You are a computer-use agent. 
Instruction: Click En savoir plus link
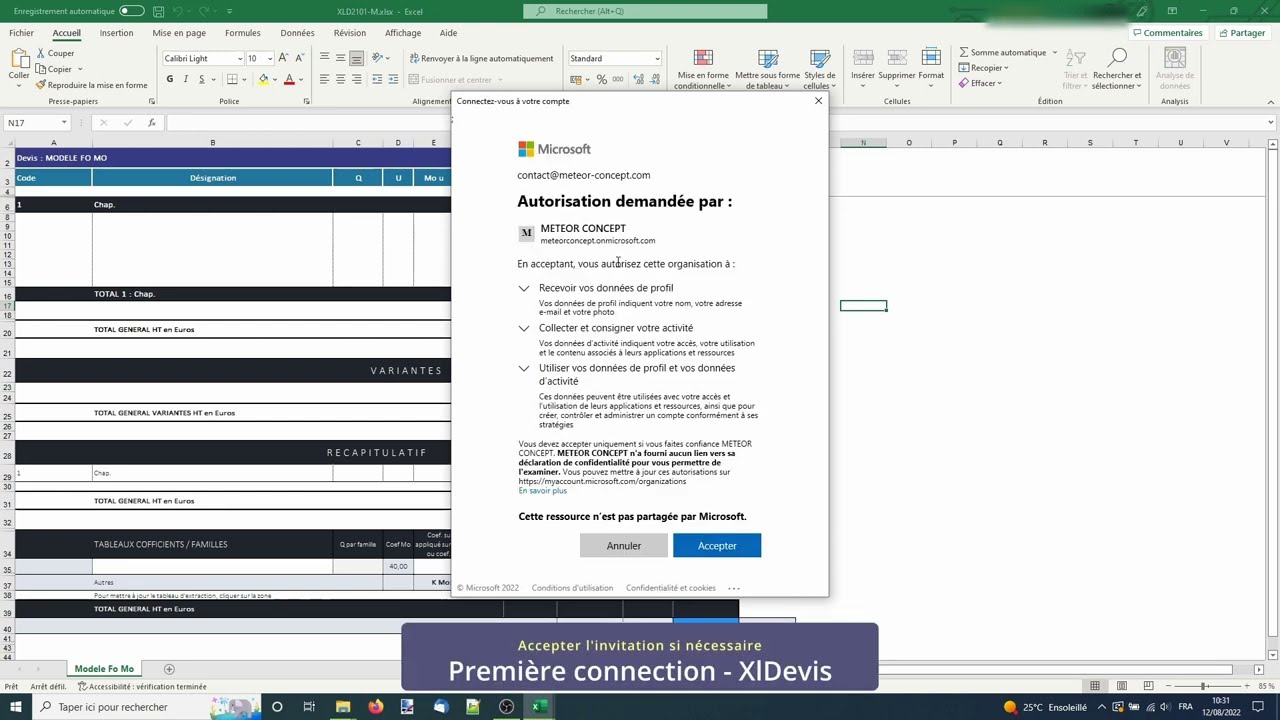[542, 491]
